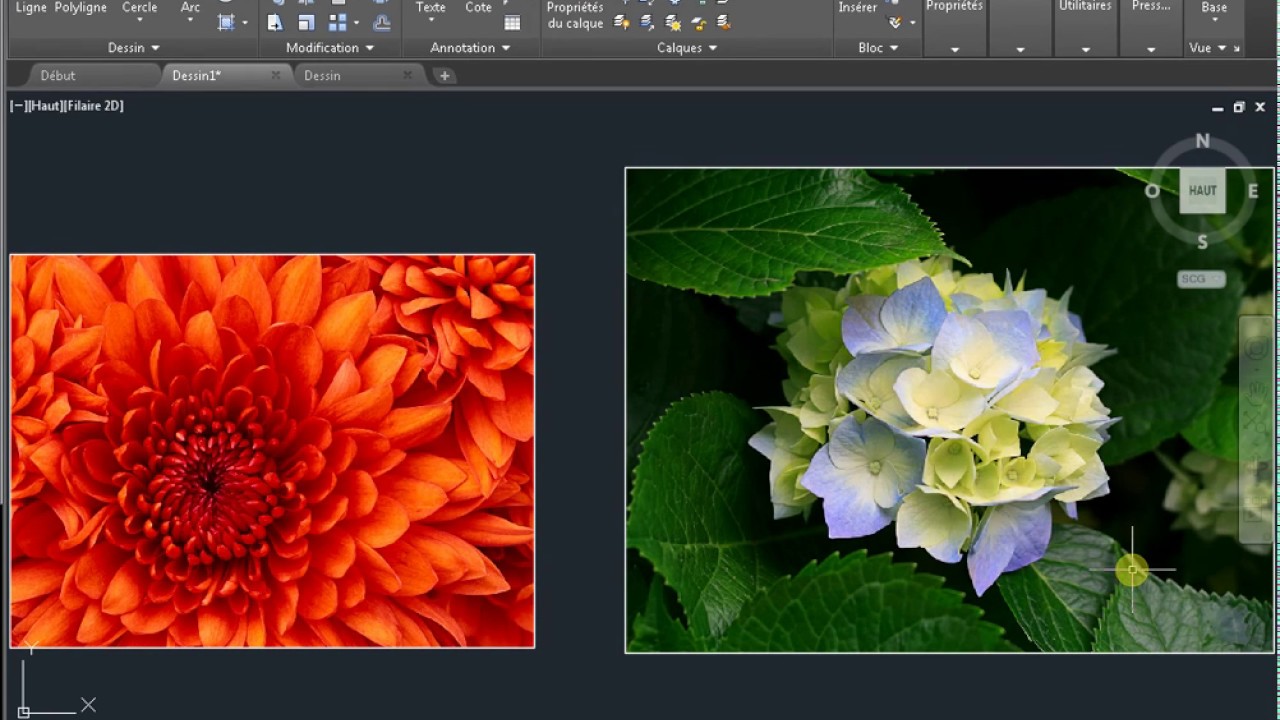1280x720 pixels.
Task: Click the last layer icon in Calques row
Action: 723,22
